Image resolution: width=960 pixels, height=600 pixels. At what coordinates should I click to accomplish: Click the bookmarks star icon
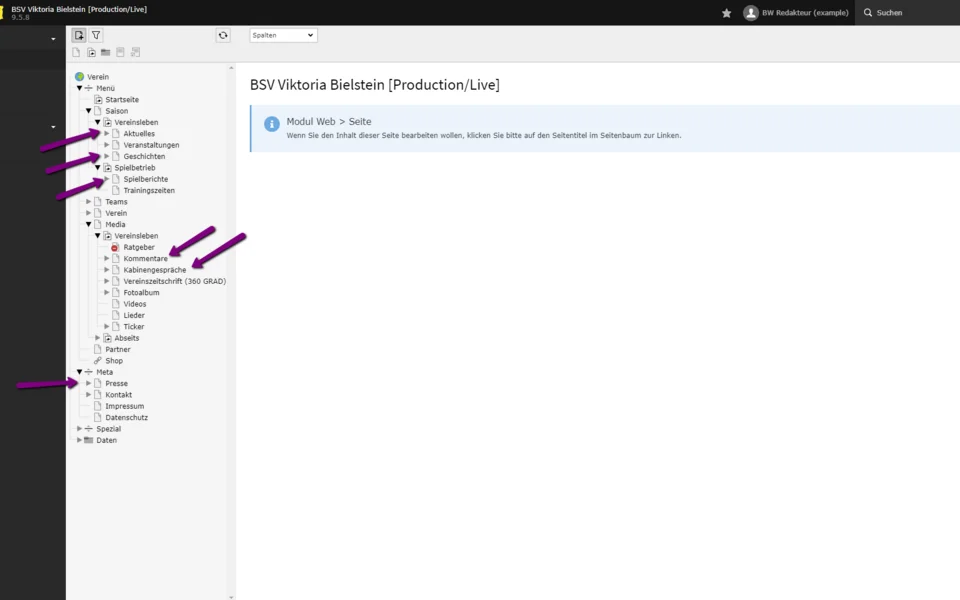727,13
